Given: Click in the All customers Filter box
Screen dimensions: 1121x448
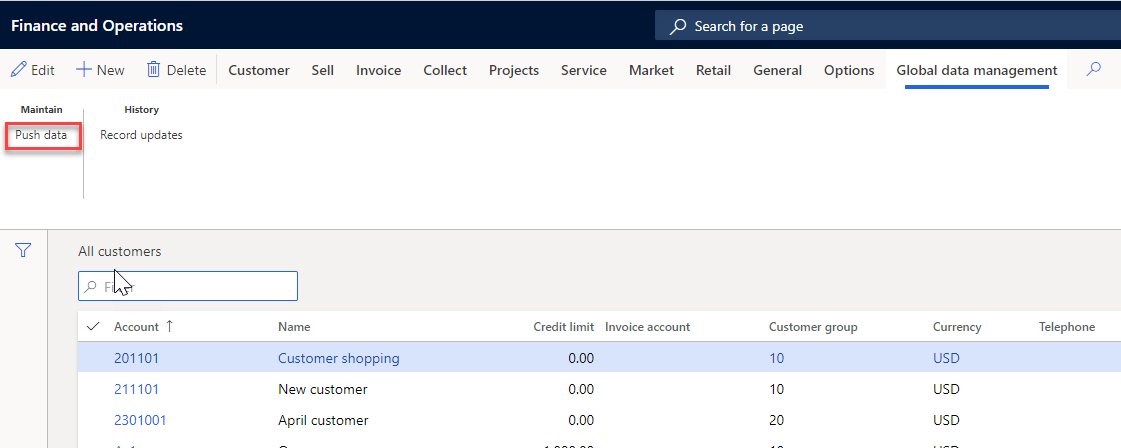Looking at the screenshot, I should tap(188, 286).
